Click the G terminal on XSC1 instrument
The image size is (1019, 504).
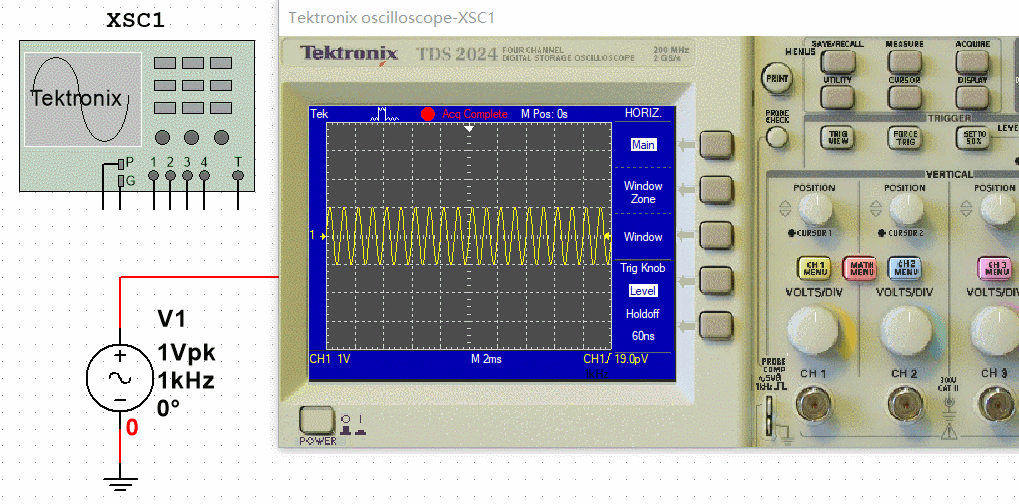pyautogui.click(x=121, y=181)
